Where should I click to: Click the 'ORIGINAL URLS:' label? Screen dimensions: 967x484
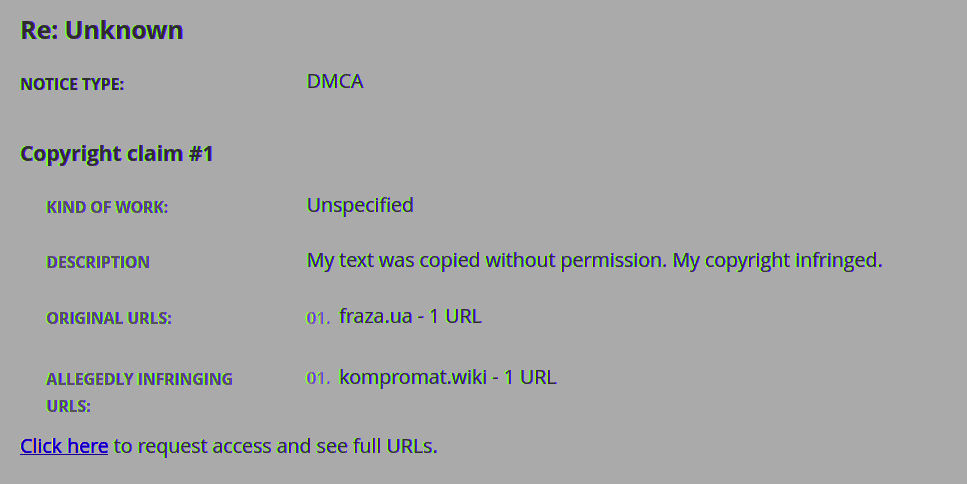click(109, 318)
